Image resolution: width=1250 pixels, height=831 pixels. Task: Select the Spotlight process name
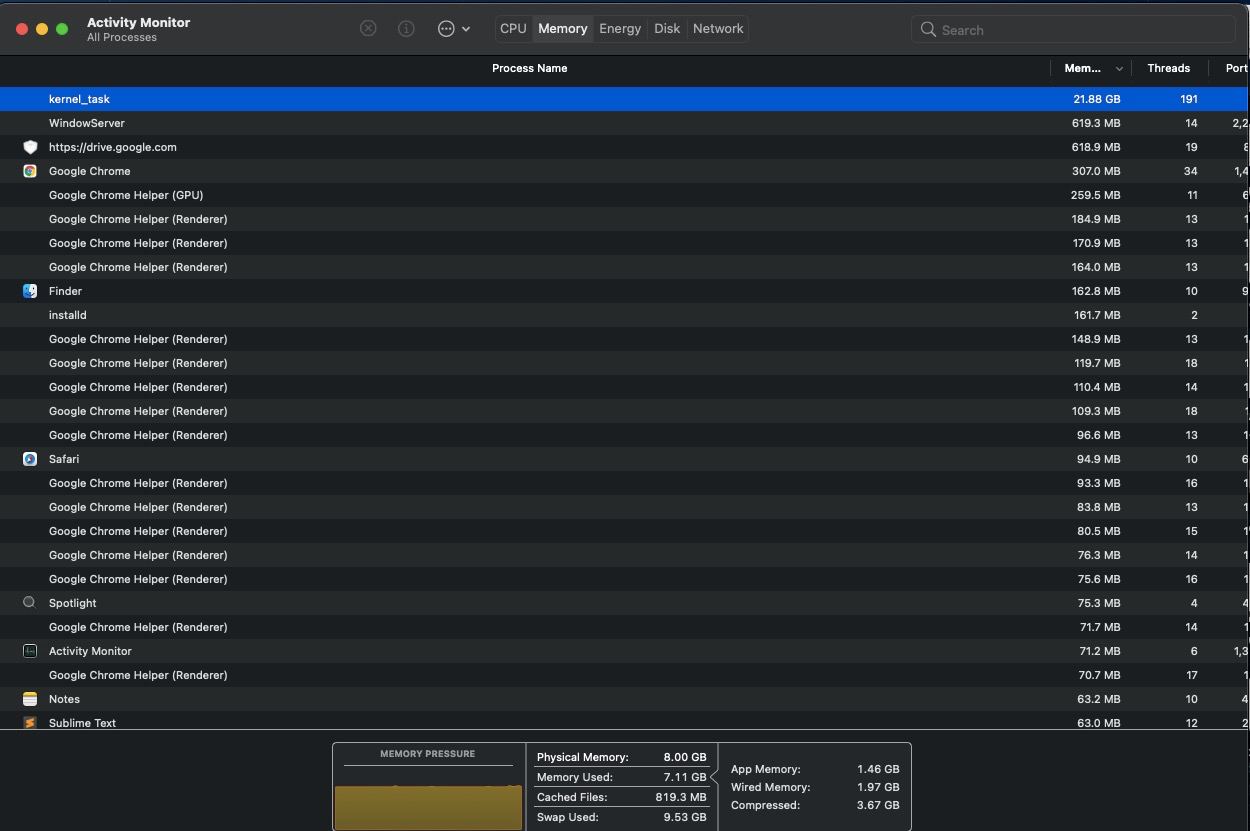[73, 603]
